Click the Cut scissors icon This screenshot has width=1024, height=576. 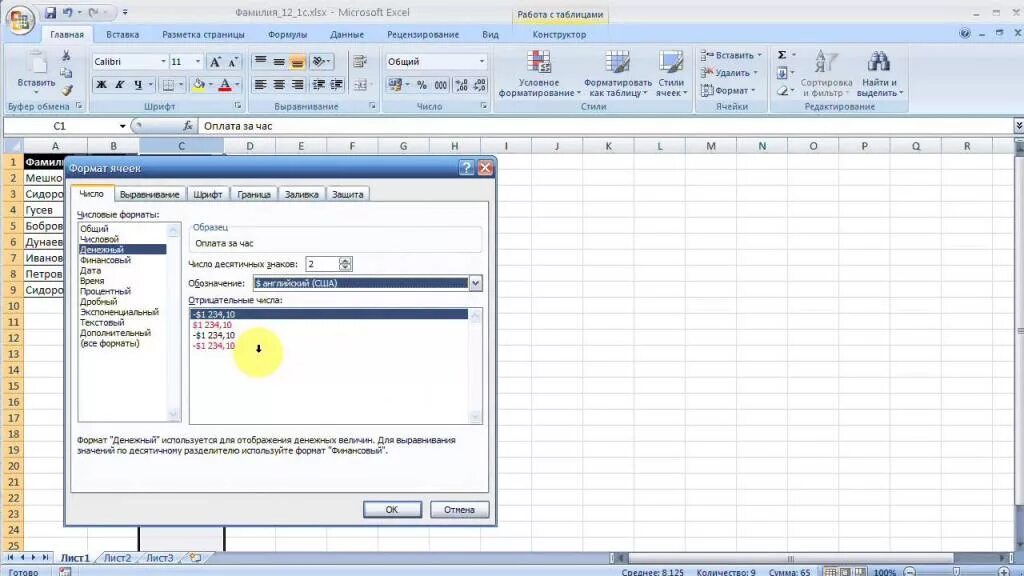pyautogui.click(x=66, y=56)
